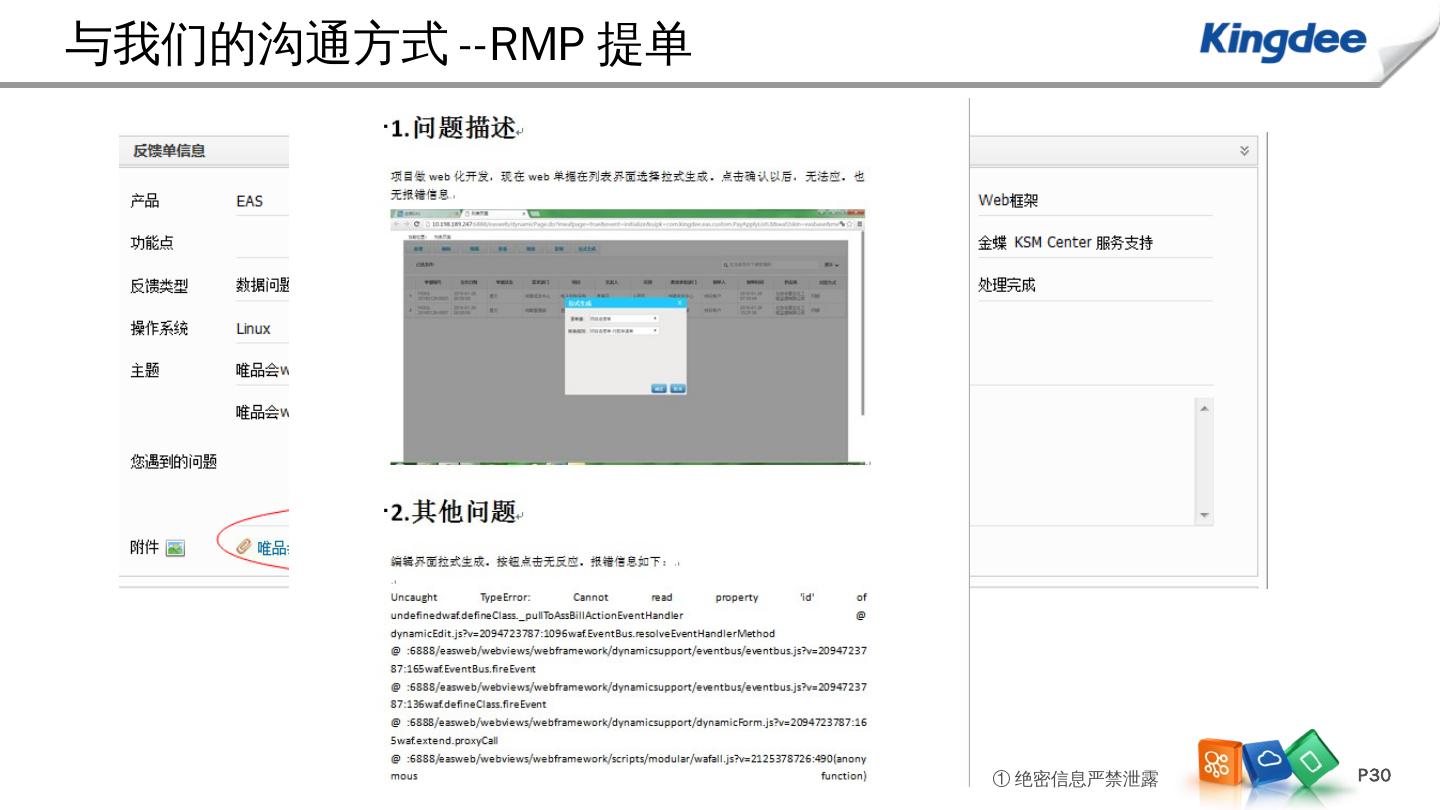This screenshot has height=810, width=1440.
Task: Click the Linux operating system field
Action: pyautogui.click(x=254, y=329)
